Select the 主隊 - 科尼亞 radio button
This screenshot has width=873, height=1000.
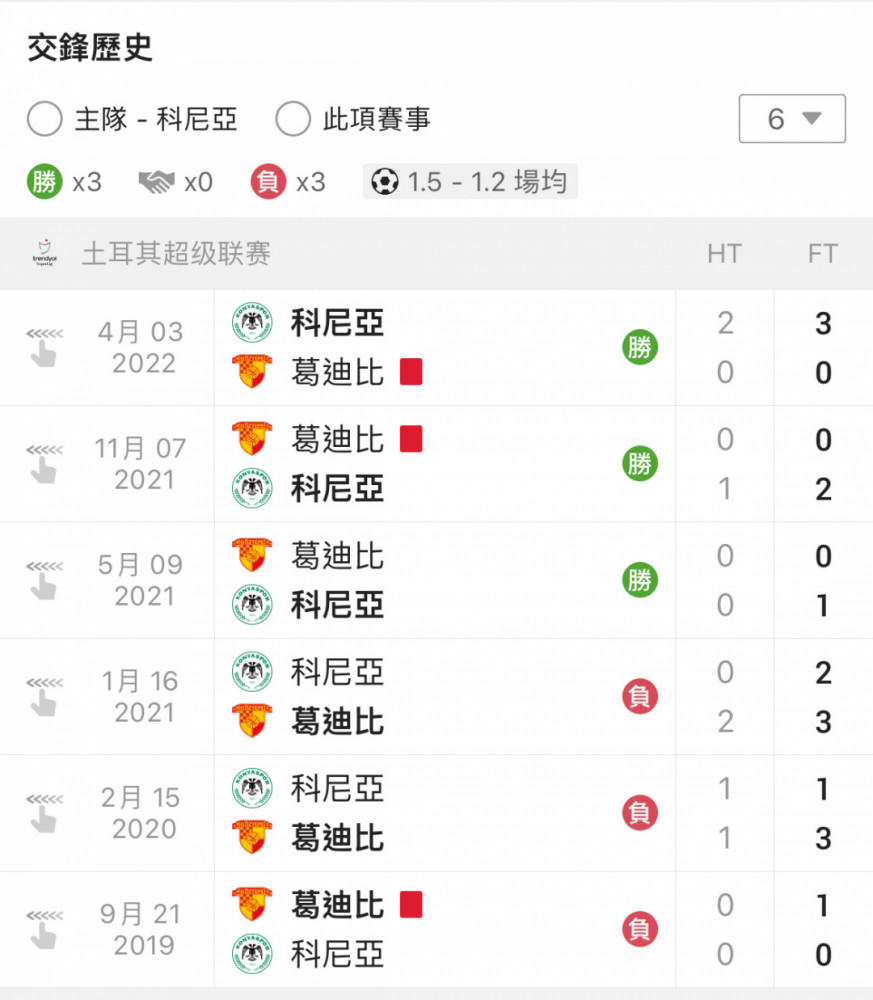click(x=45, y=119)
